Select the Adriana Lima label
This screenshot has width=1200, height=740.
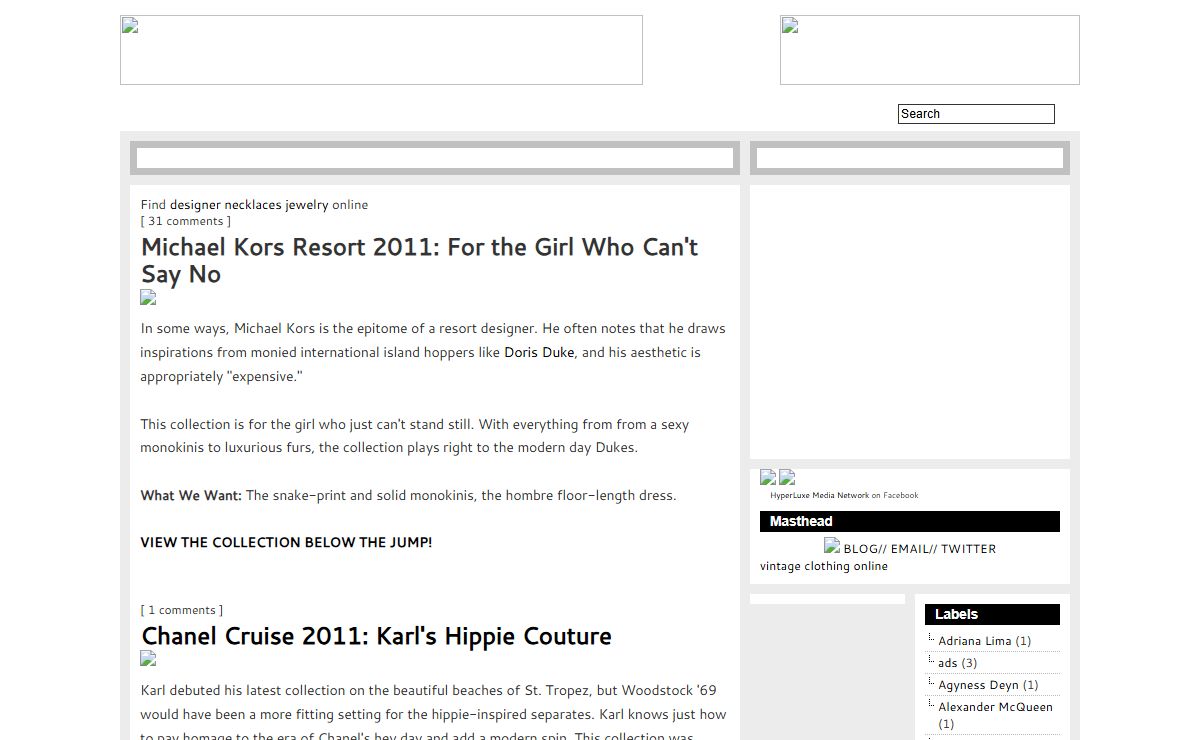(x=975, y=641)
